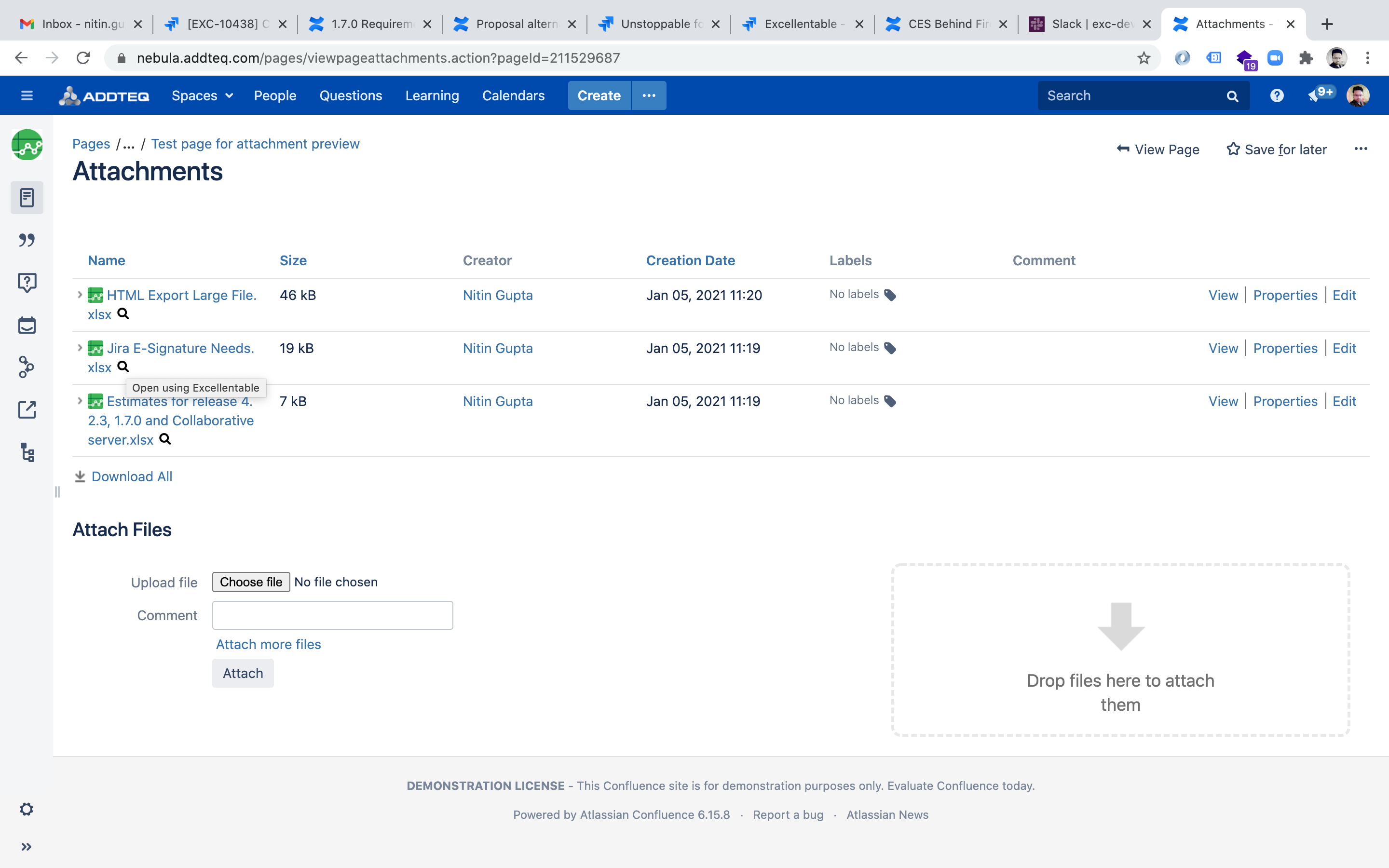The image size is (1389, 868).
Task: Open the browser extensions puzzle icon
Action: pyautogui.click(x=1306, y=58)
